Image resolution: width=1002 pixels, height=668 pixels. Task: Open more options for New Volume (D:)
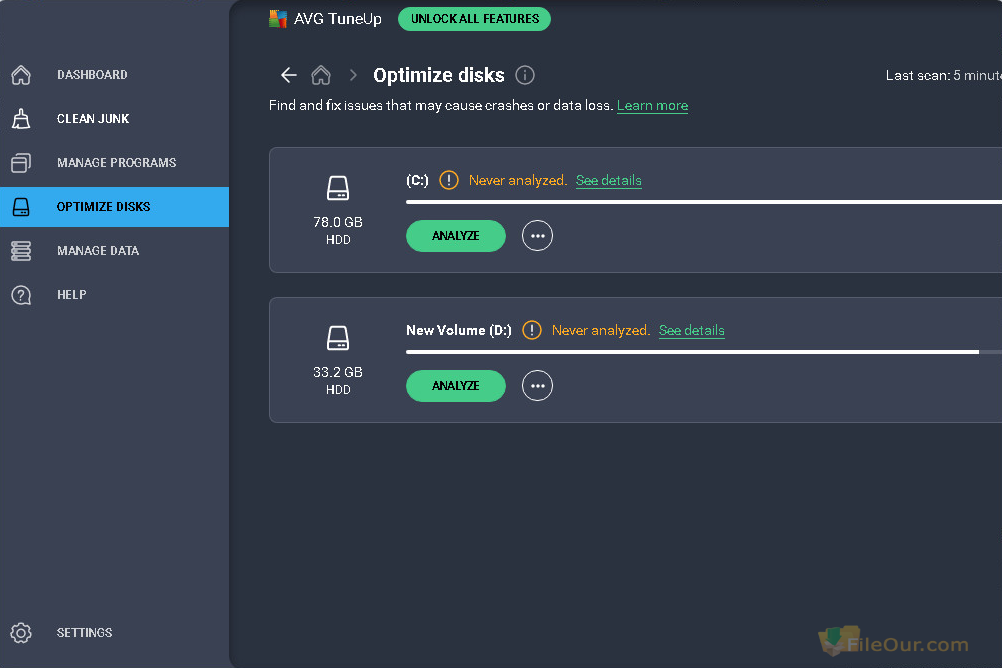(537, 386)
